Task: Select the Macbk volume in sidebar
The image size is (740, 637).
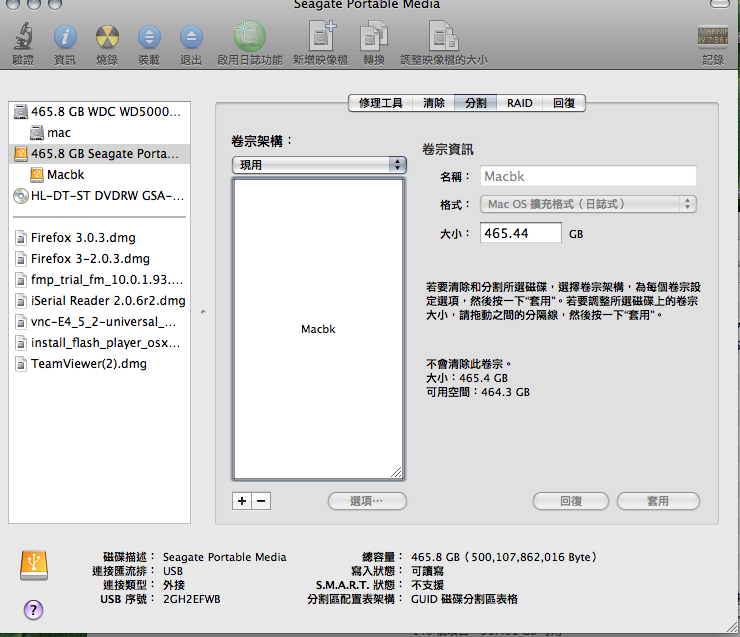Action: coord(99,175)
